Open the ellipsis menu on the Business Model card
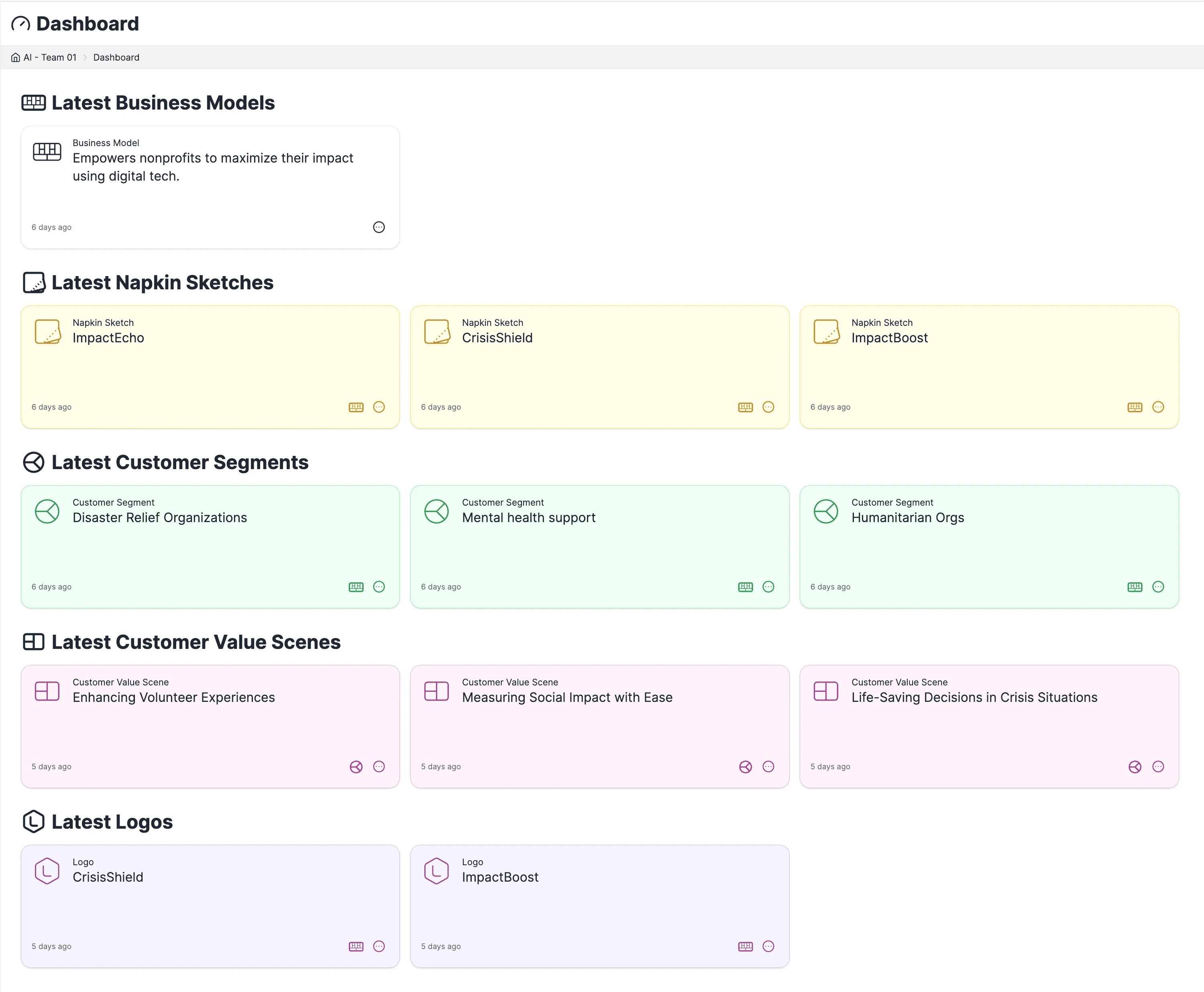 coord(379,227)
